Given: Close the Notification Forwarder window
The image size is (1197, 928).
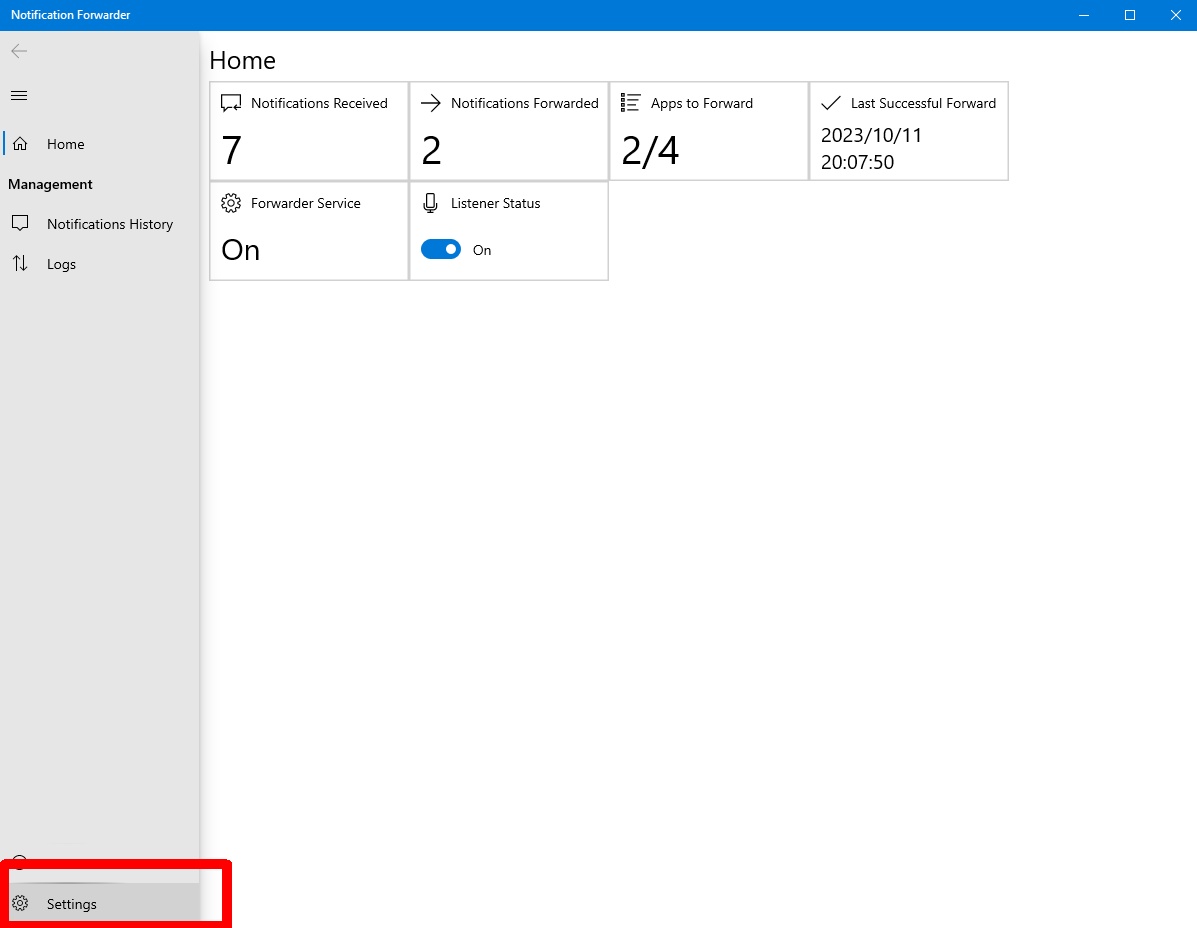Looking at the screenshot, I should pyautogui.click(x=1176, y=15).
